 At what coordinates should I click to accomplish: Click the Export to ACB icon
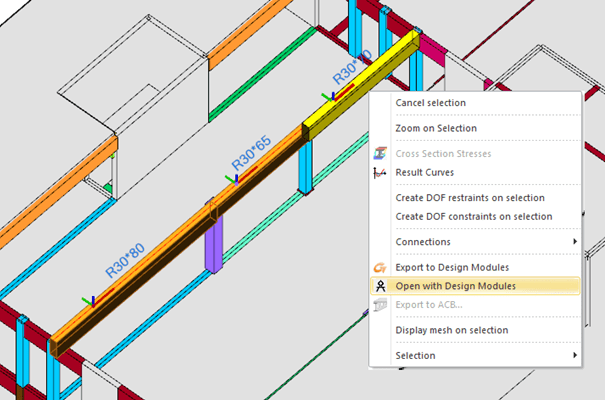(x=379, y=304)
